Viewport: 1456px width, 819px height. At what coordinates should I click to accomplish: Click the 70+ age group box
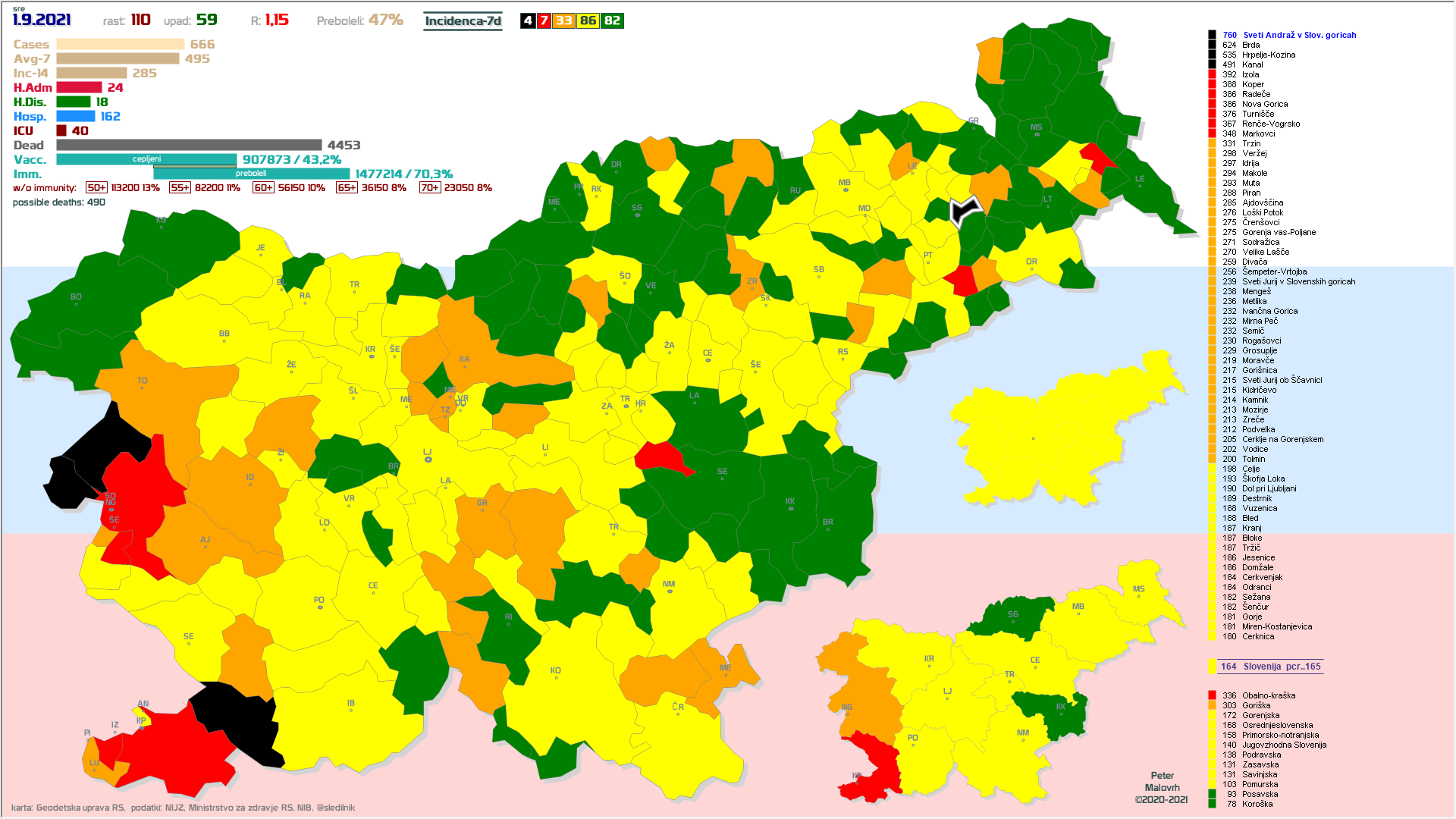[x=429, y=188]
